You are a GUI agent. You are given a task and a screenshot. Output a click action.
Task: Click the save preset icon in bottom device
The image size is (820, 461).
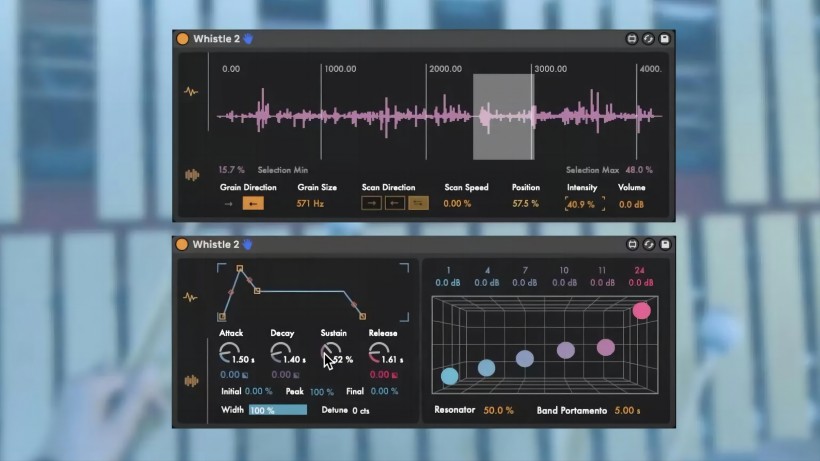(665, 244)
